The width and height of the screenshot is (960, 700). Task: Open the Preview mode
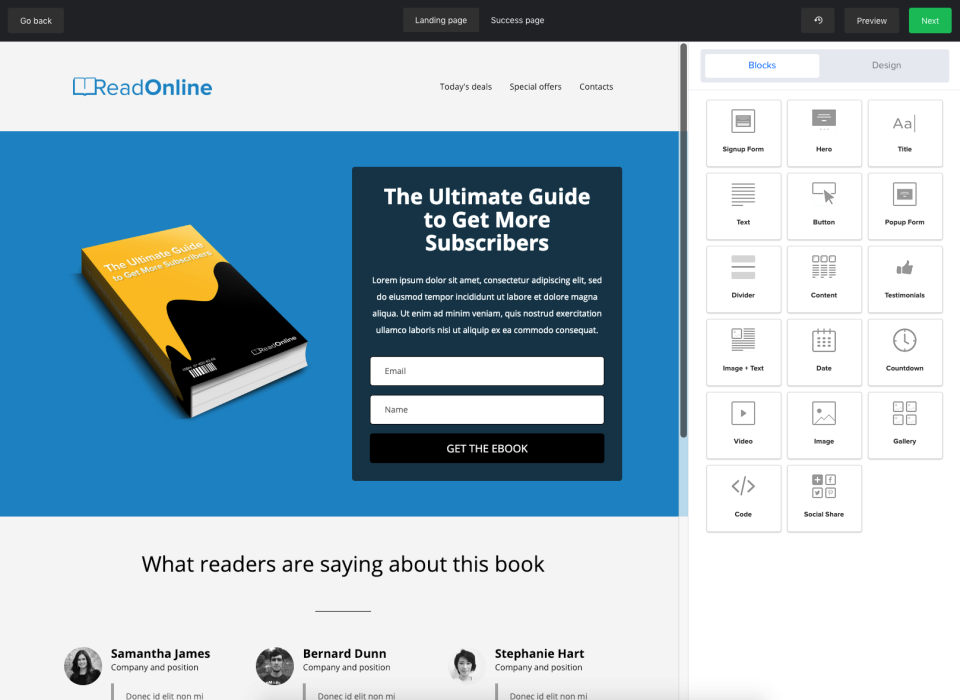(870, 20)
